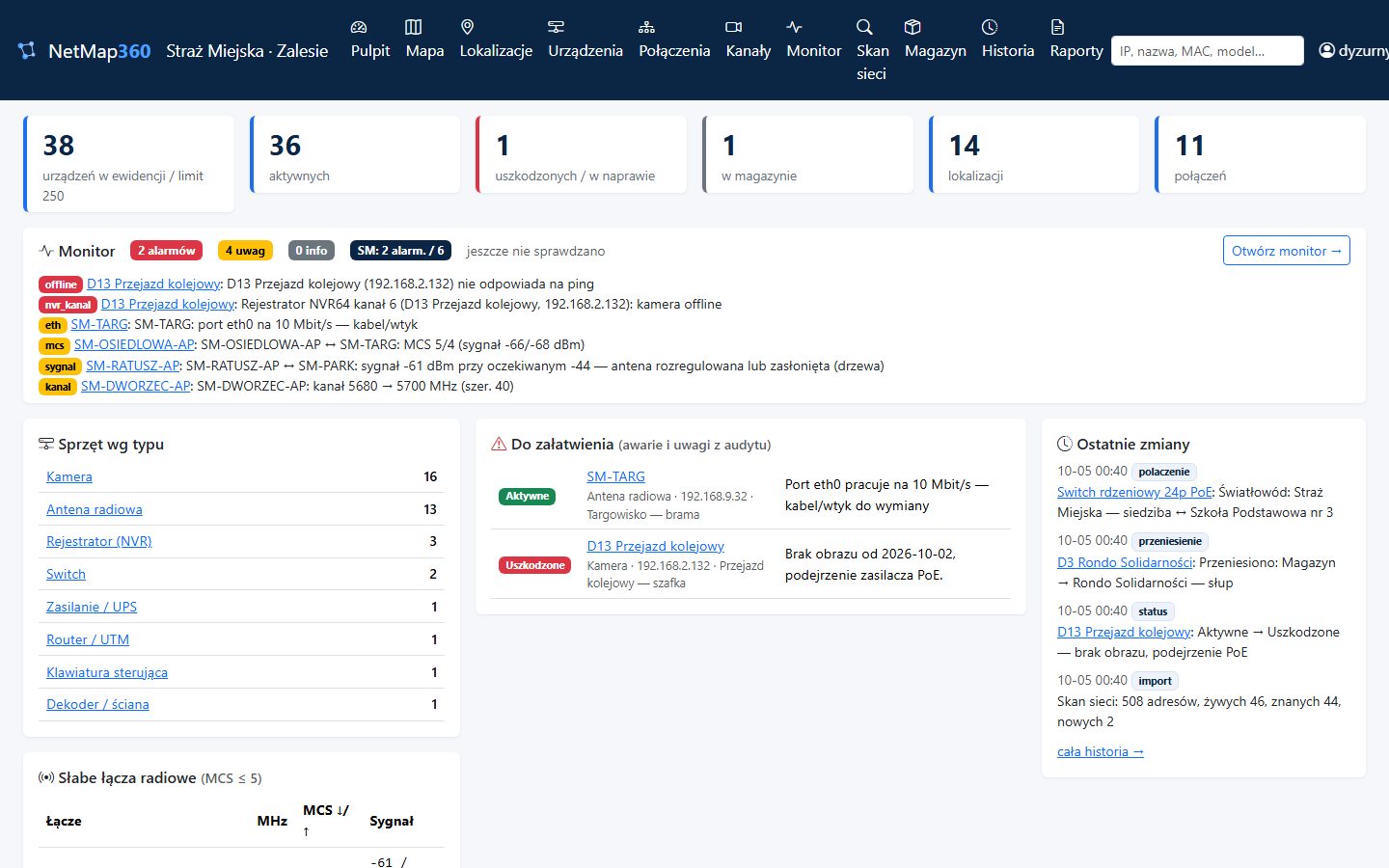Open D3 Rondo Solidarności change link
The width and height of the screenshot is (1389, 868).
pyautogui.click(x=1126, y=562)
